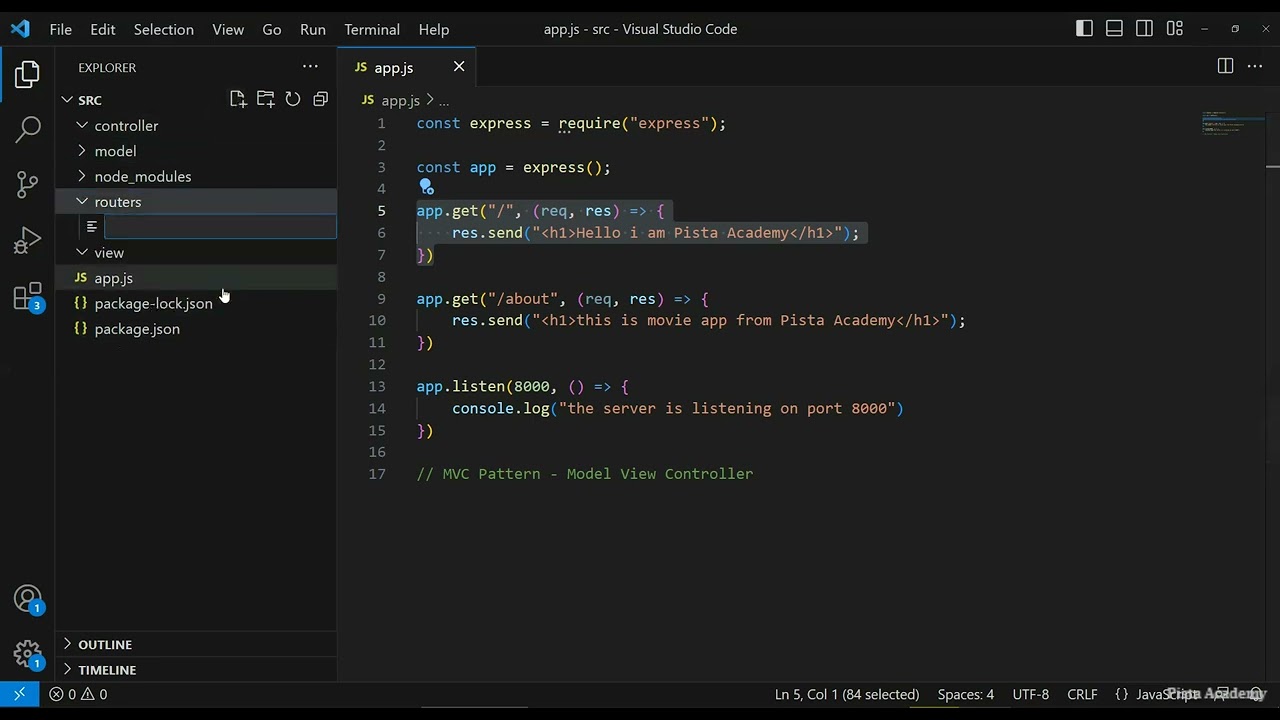Image resolution: width=1280 pixels, height=720 pixels.
Task: Change indentation via Spaces: 4
Action: click(x=966, y=694)
